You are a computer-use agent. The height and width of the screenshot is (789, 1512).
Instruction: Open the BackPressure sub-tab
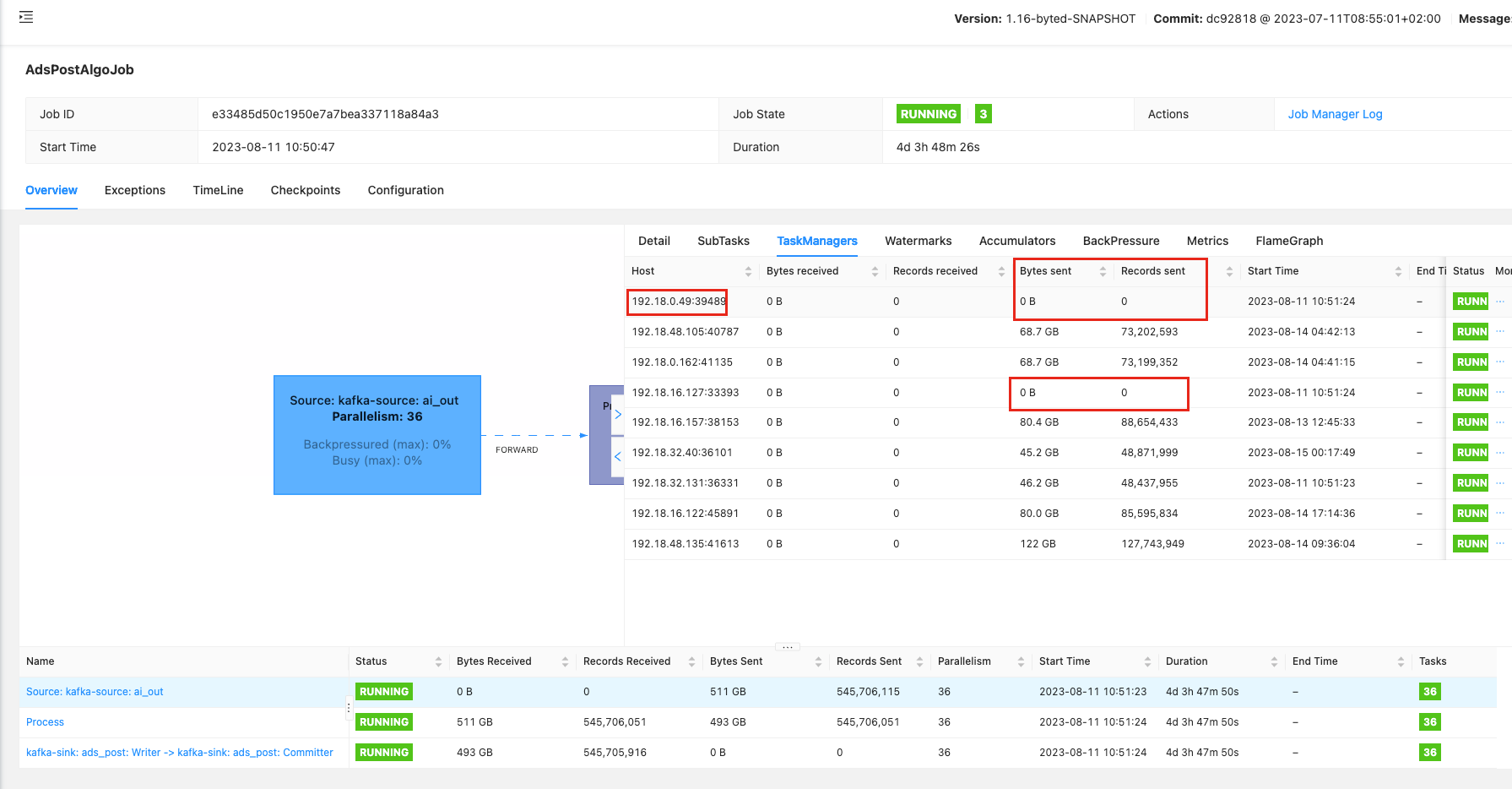pyautogui.click(x=1121, y=241)
